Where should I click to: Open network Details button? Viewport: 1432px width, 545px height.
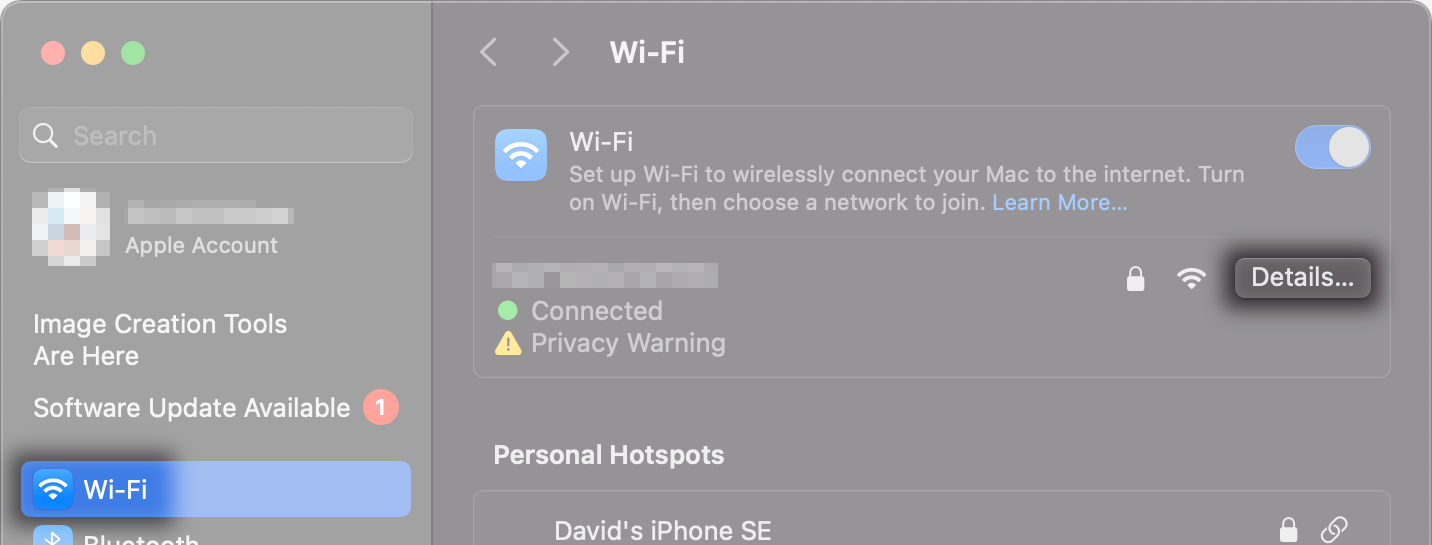tap(1302, 278)
